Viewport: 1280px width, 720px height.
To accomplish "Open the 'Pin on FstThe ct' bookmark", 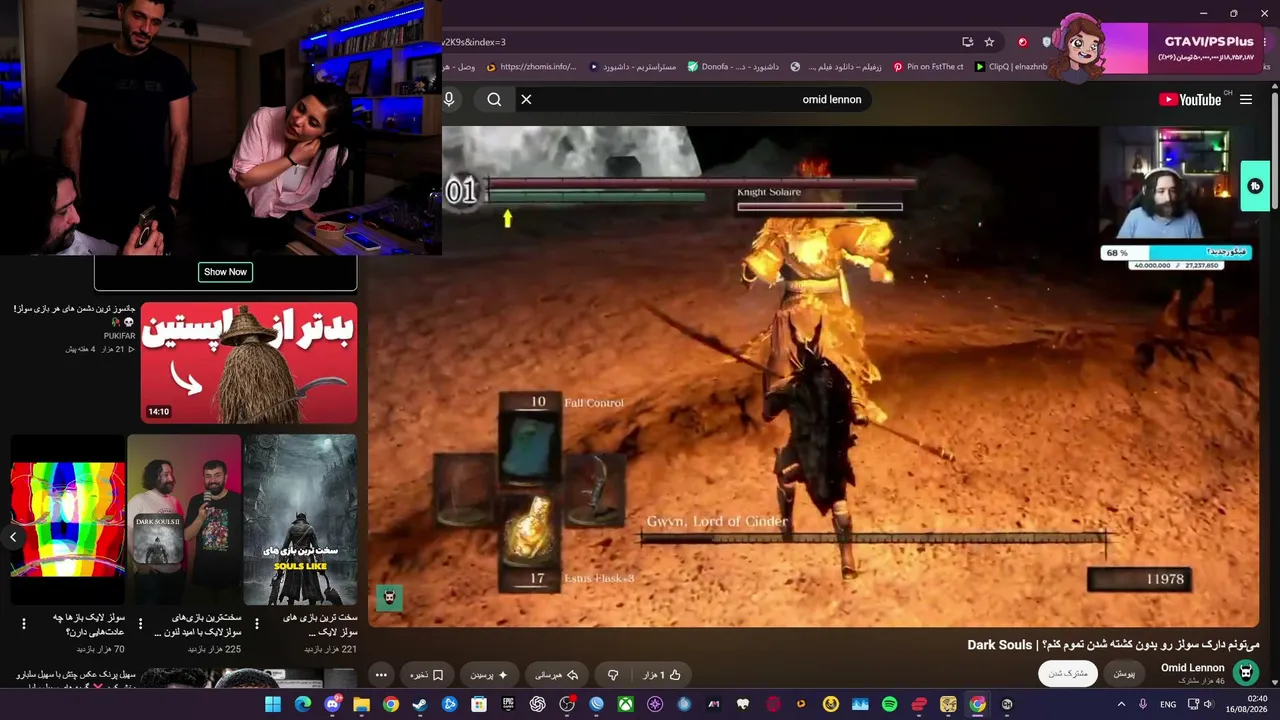I will pos(928,67).
